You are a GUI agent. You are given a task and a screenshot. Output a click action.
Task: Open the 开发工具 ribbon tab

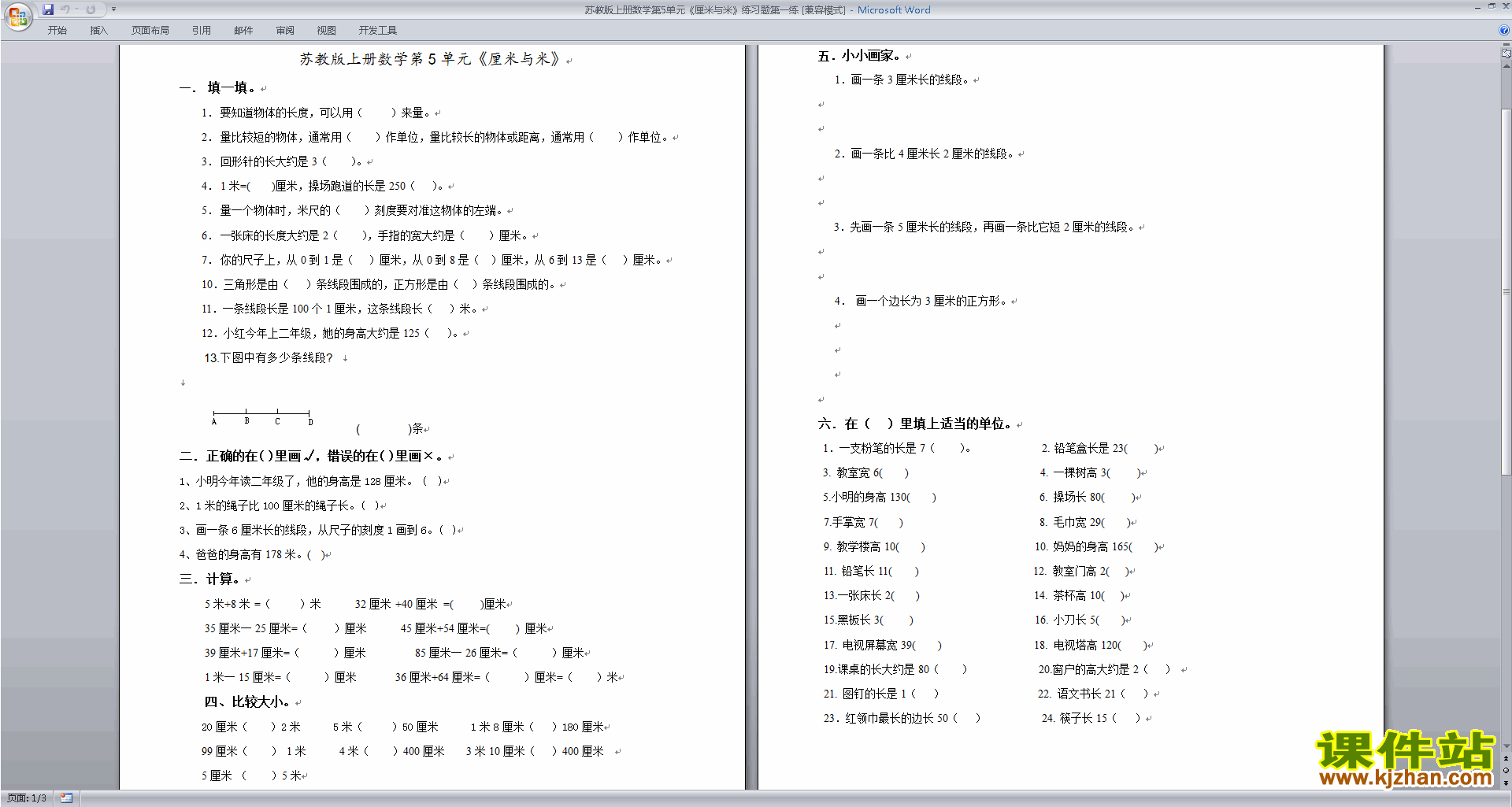378,30
